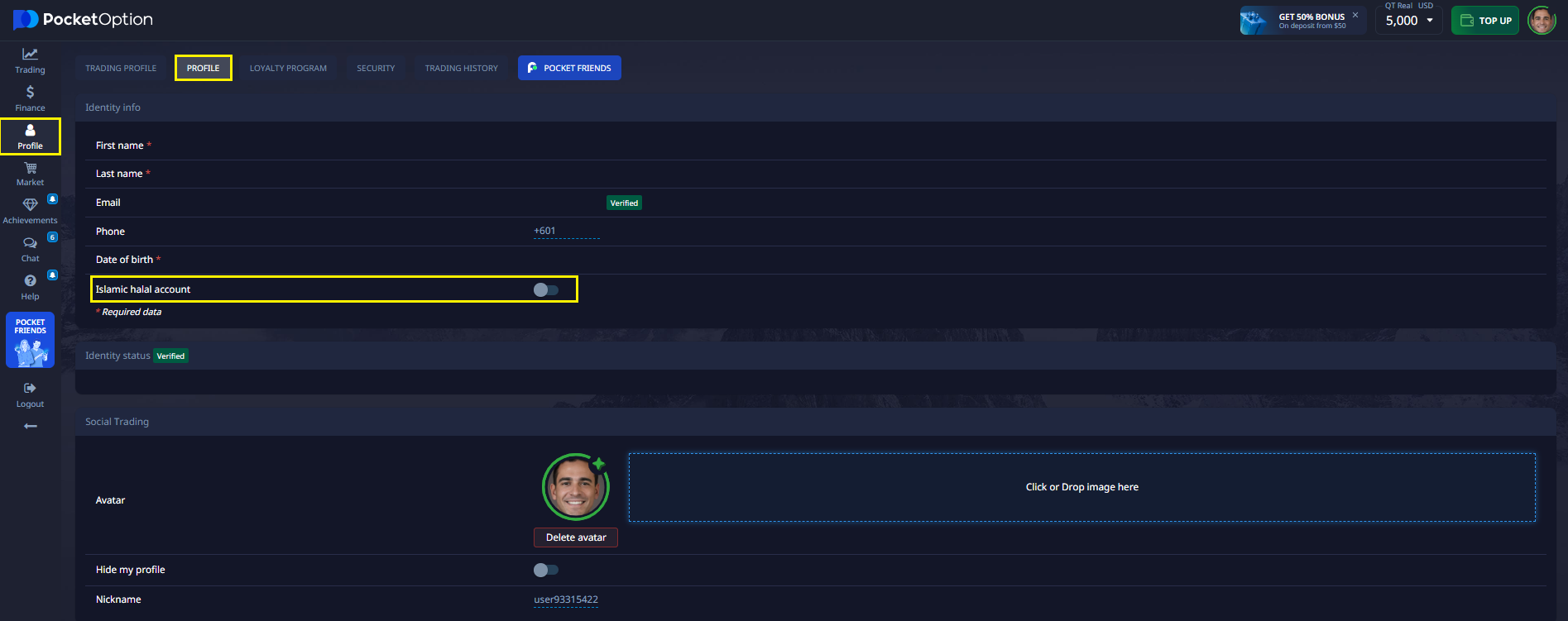Open Achievements diamond icon
Viewport: 1568px width, 621px height.
pos(30,205)
